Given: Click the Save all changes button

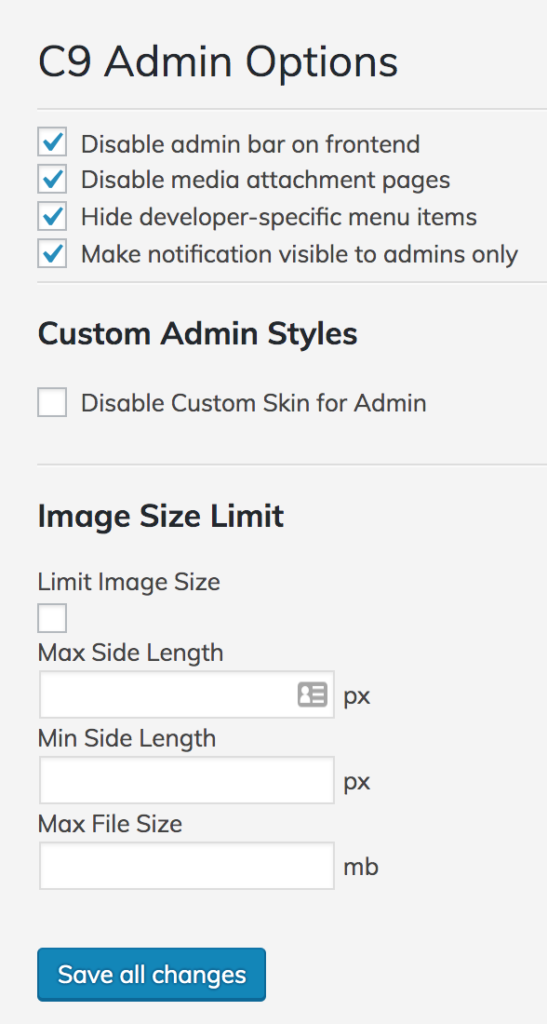Looking at the screenshot, I should tap(151, 974).
